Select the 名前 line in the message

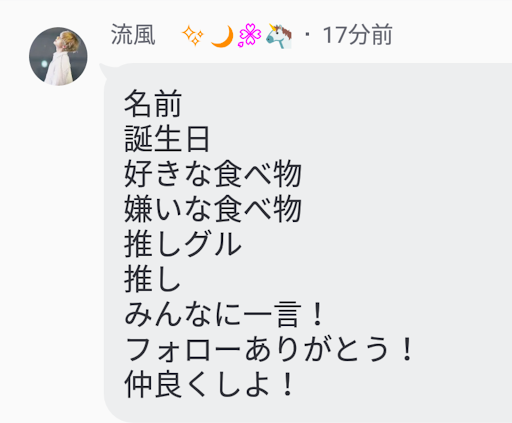click(153, 103)
